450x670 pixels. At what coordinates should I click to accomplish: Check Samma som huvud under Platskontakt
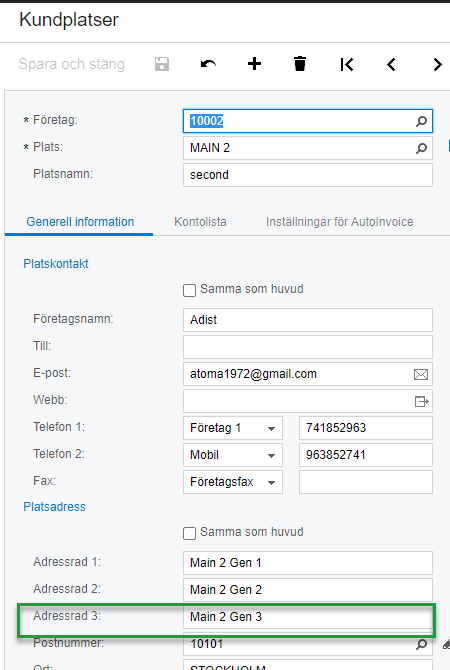(x=189, y=290)
